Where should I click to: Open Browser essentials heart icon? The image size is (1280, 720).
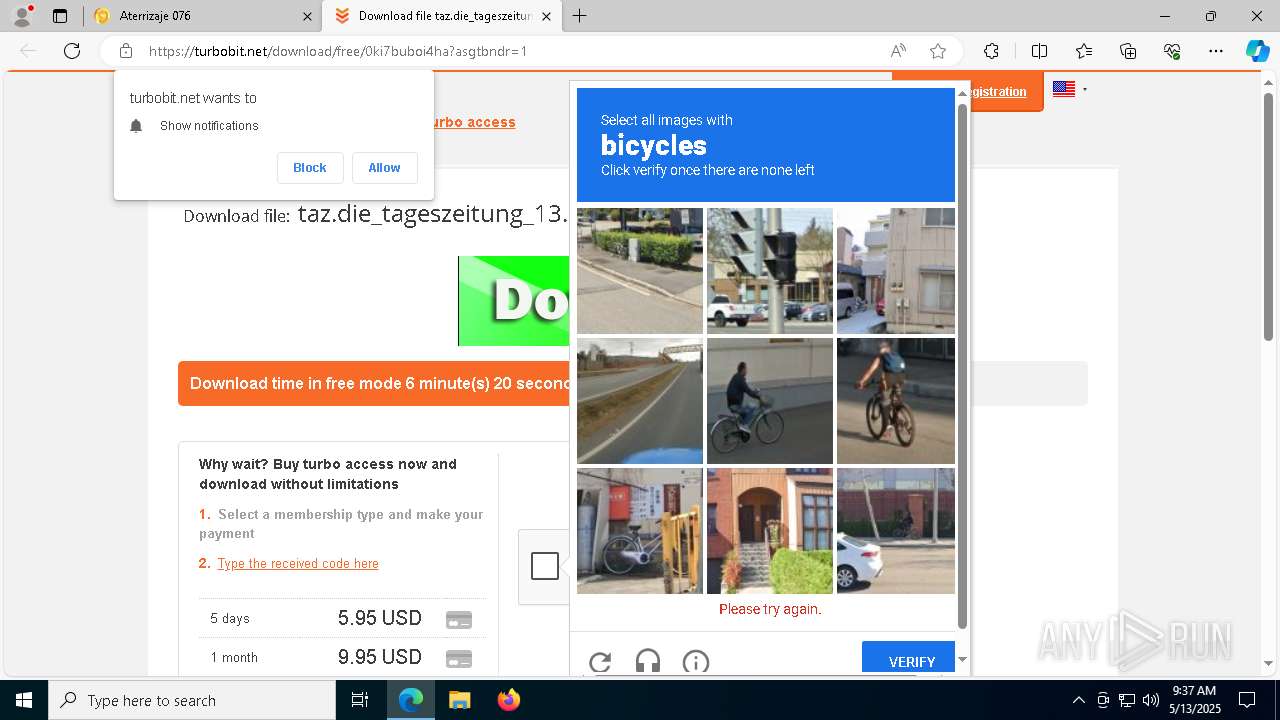pos(1172,51)
